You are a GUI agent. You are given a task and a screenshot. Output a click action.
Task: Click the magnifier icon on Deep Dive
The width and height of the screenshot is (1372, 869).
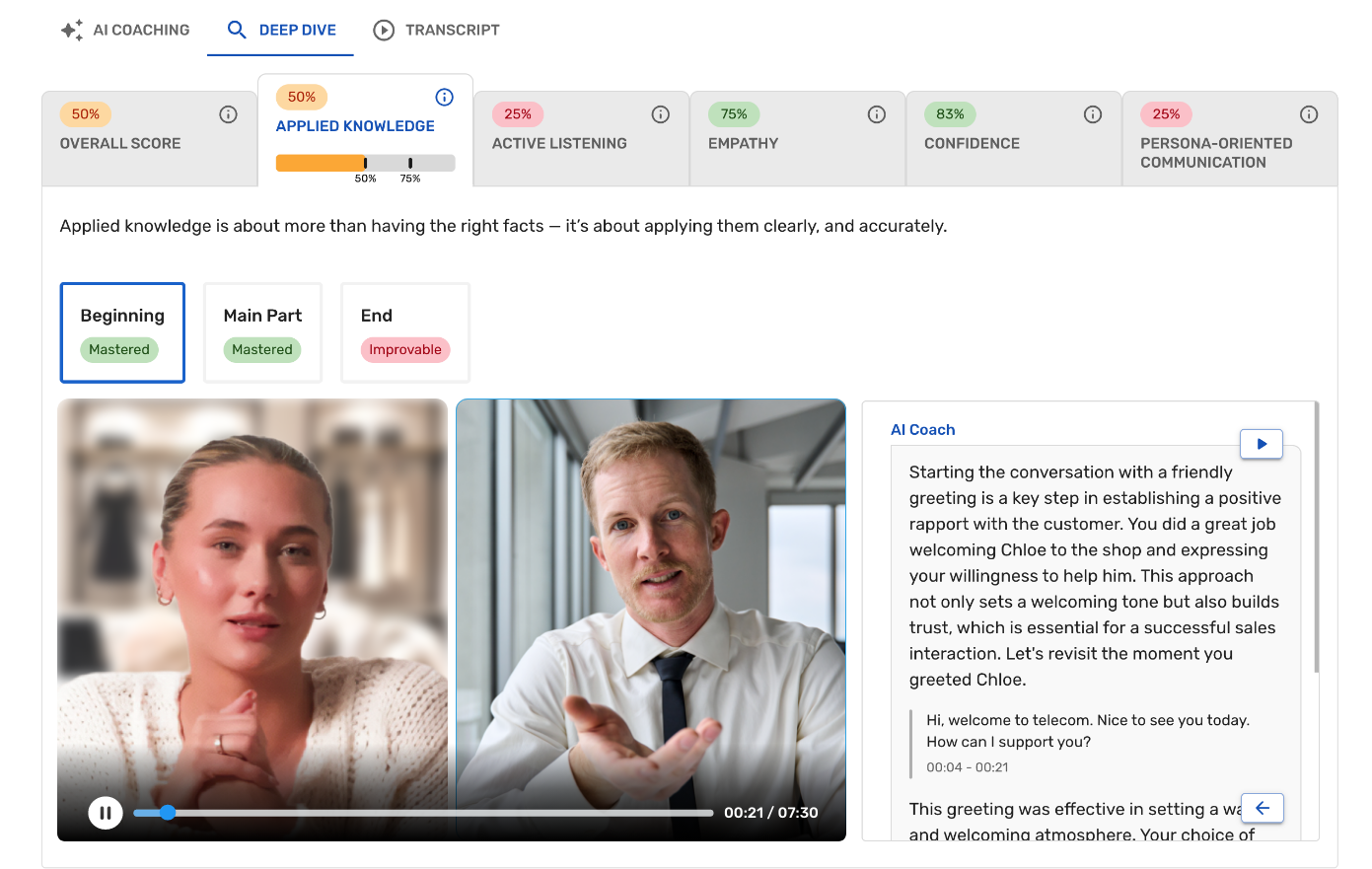pos(237,30)
